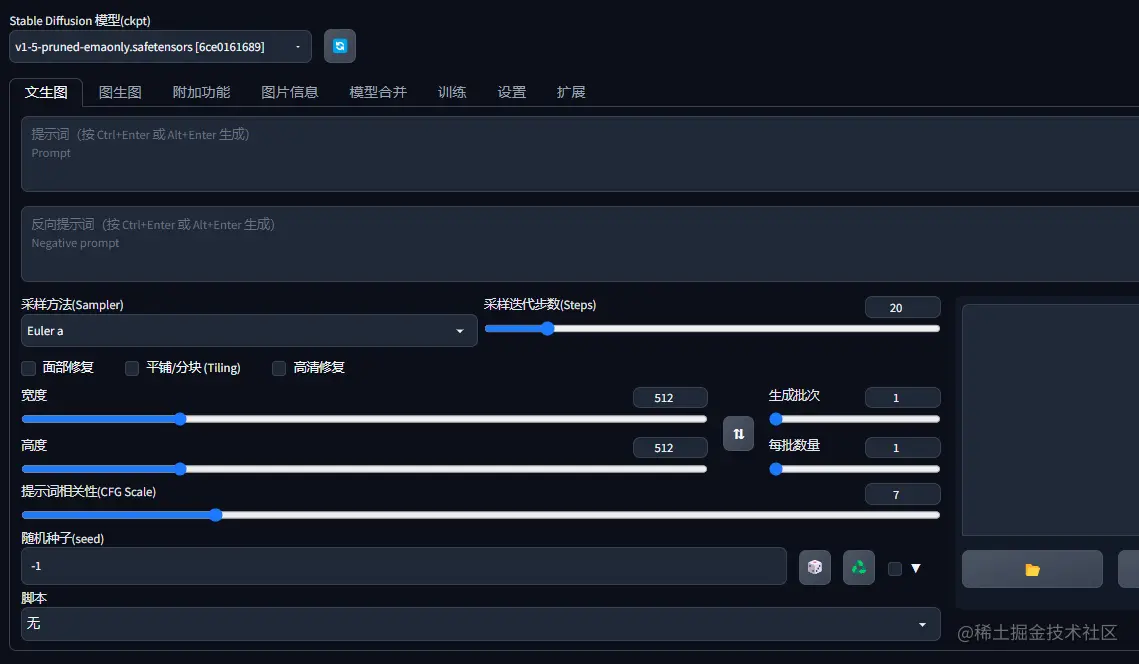
Task: Click the CFG Scale slider handle
Action: [215, 515]
